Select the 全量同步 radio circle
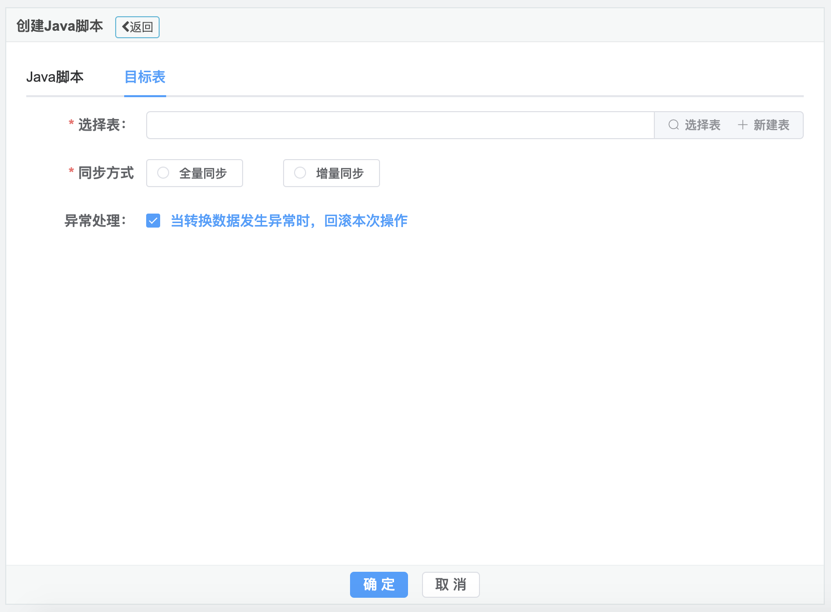 163,173
